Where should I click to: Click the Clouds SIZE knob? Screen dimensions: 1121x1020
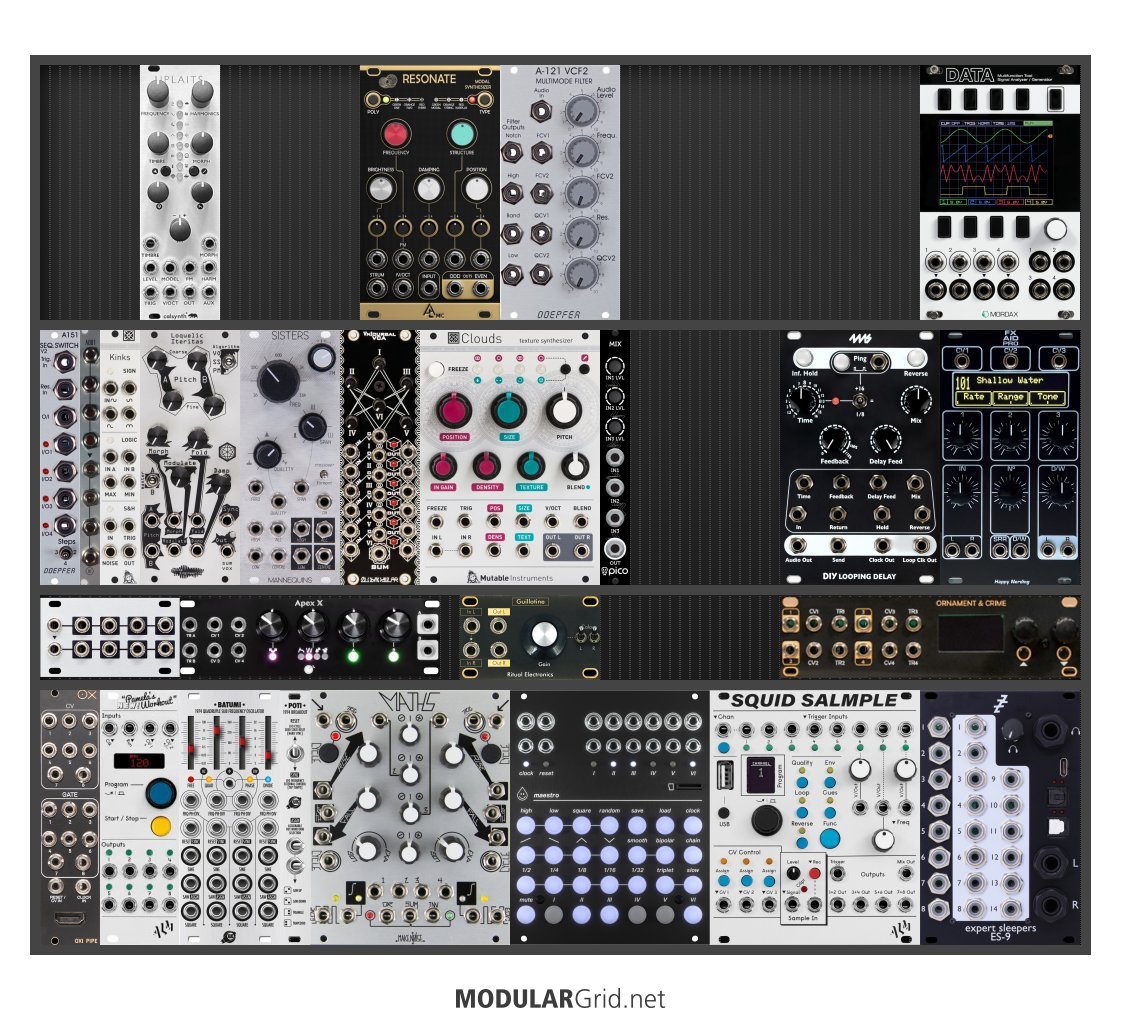tap(508, 410)
